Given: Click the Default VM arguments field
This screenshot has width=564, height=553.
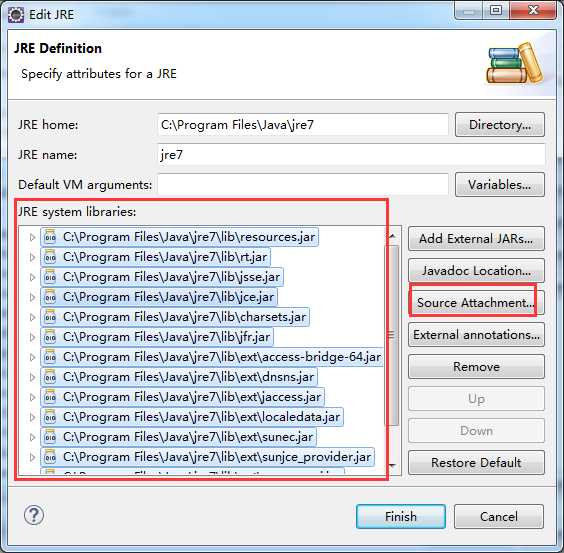Looking at the screenshot, I should tap(303, 185).
